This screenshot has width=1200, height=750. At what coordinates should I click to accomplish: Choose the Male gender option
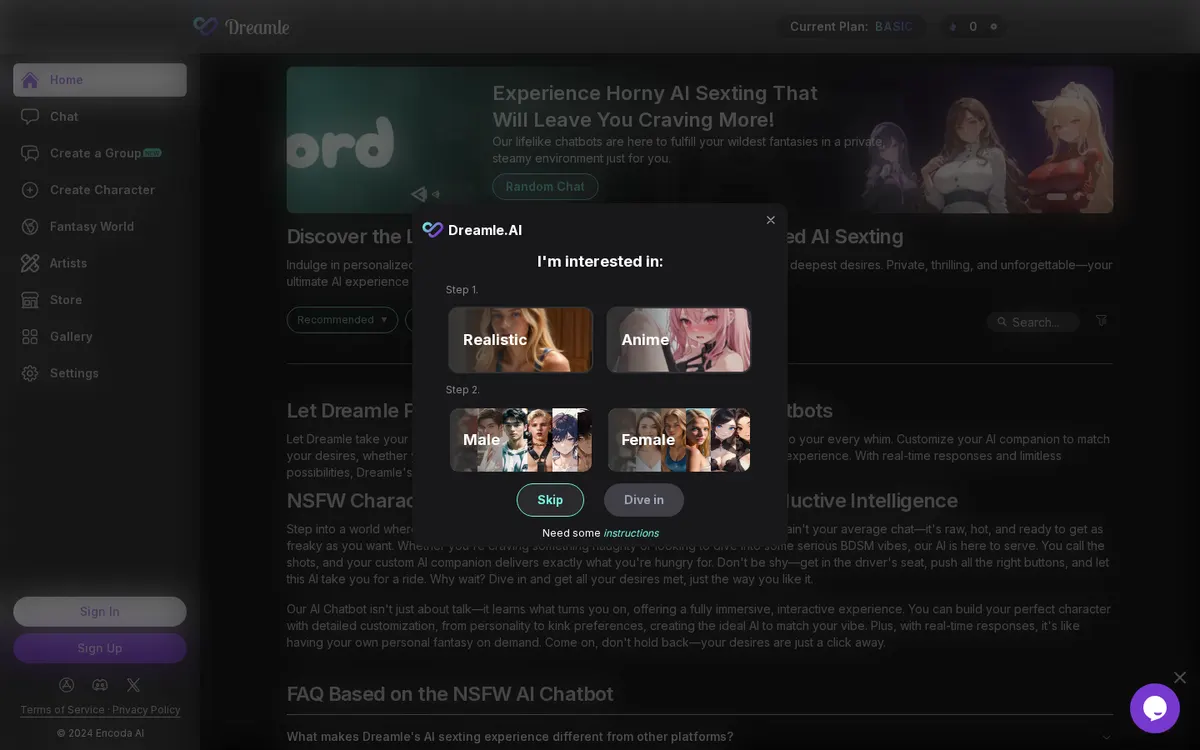tap(520, 440)
